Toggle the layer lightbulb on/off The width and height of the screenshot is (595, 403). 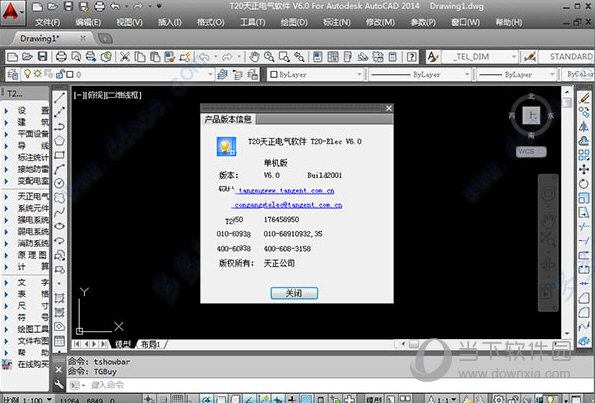coord(27,74)
